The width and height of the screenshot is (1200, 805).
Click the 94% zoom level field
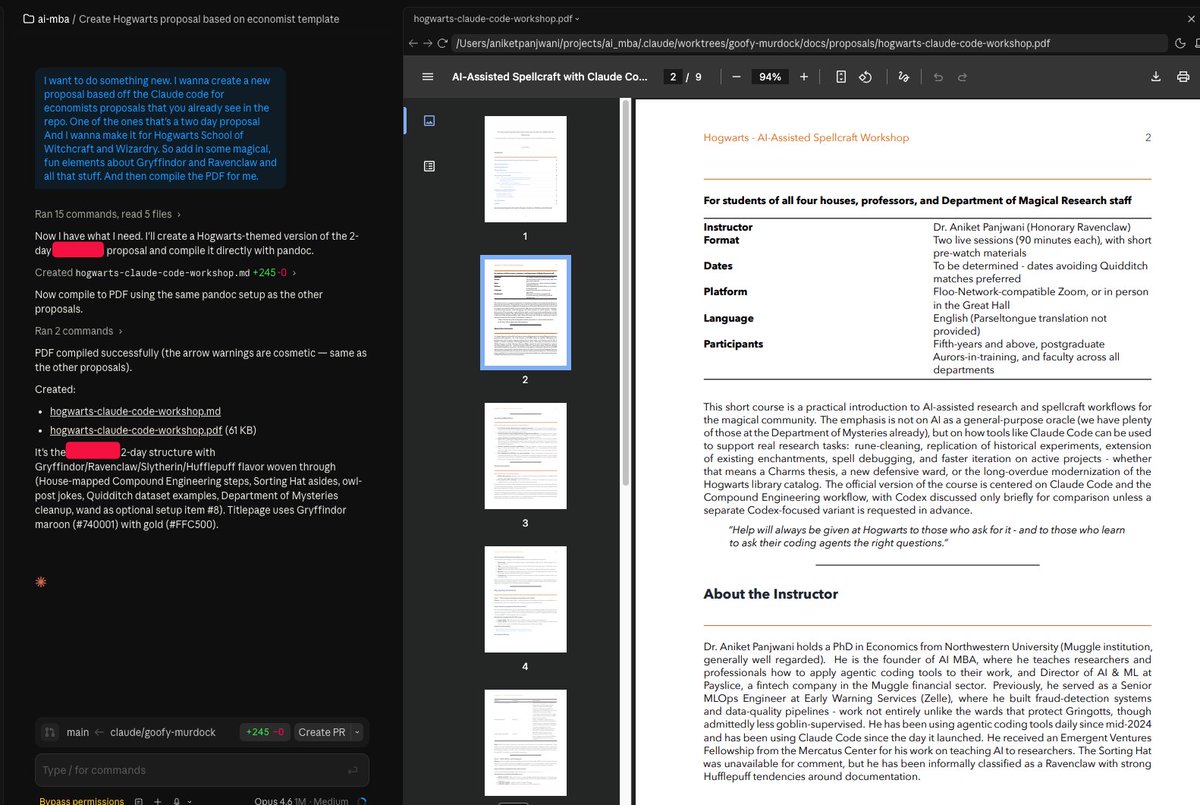click(770, 77)
